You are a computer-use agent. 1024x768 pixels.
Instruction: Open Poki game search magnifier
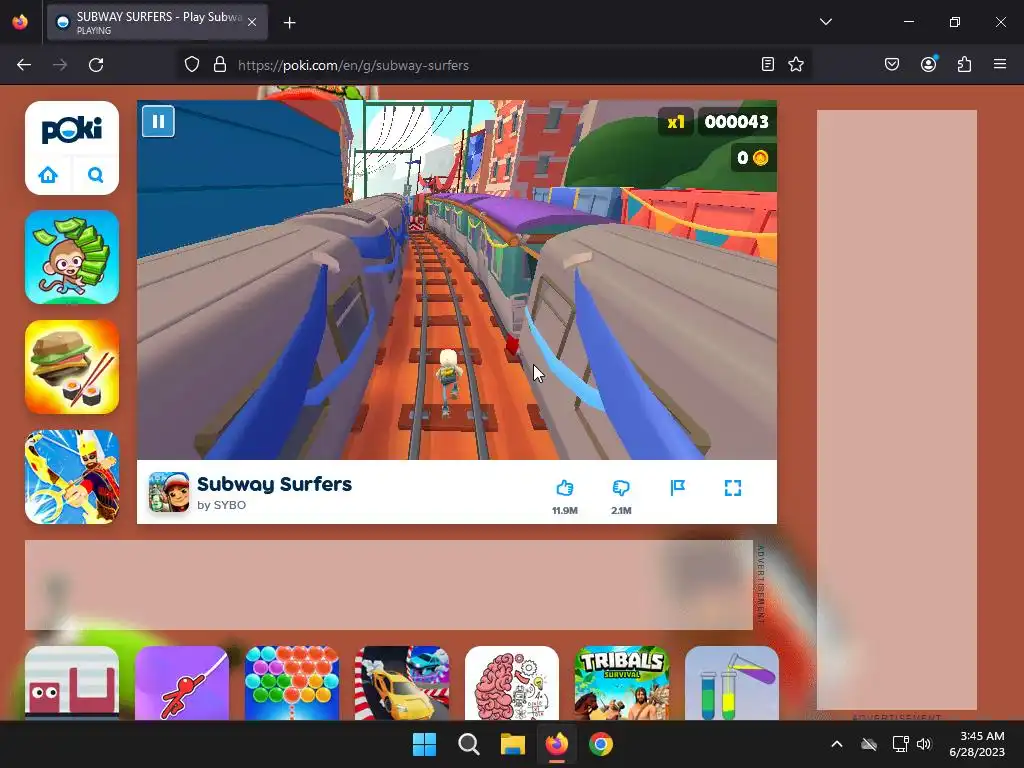tap(95, 175)
